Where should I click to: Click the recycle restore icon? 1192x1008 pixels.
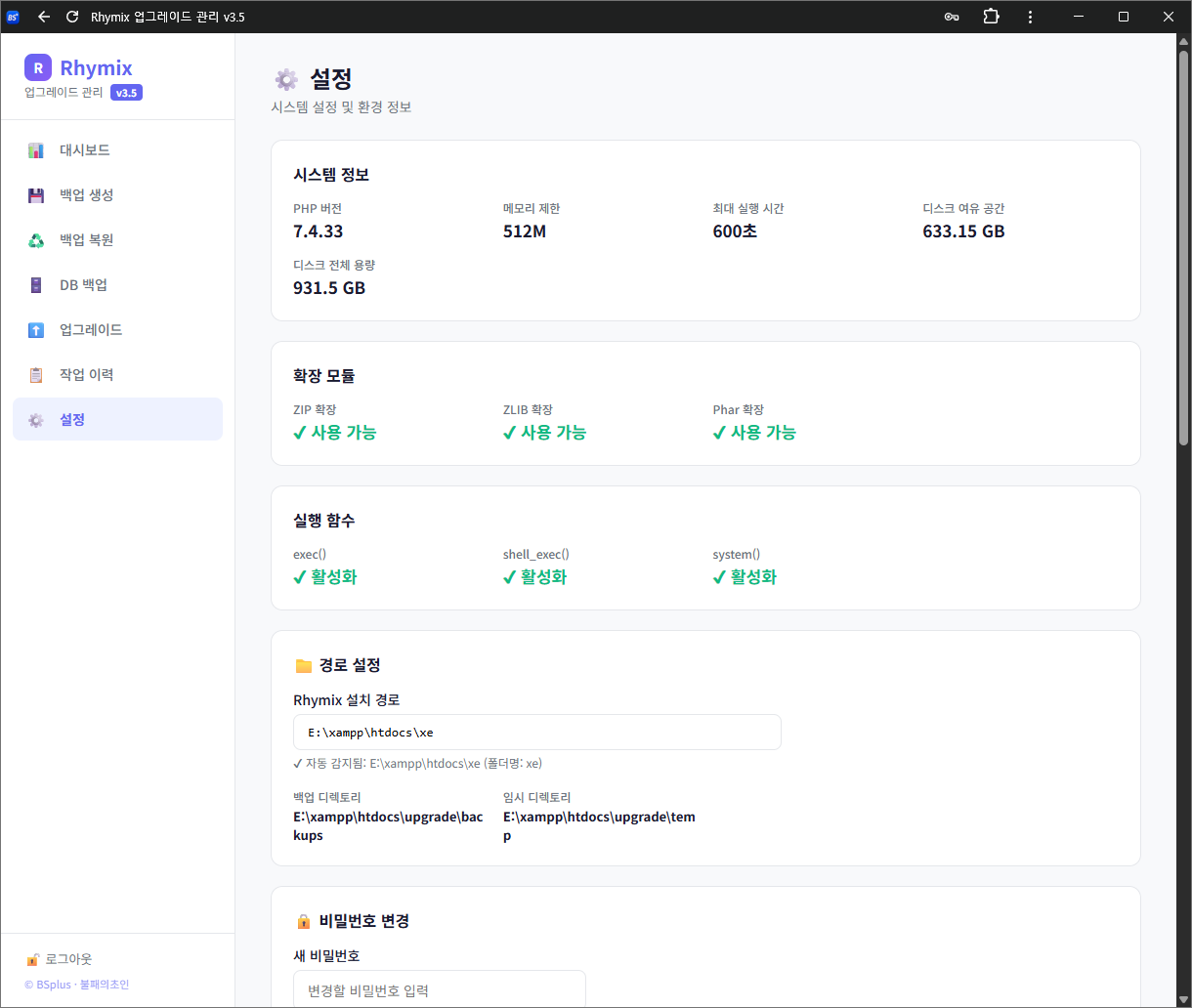(36, 240)
